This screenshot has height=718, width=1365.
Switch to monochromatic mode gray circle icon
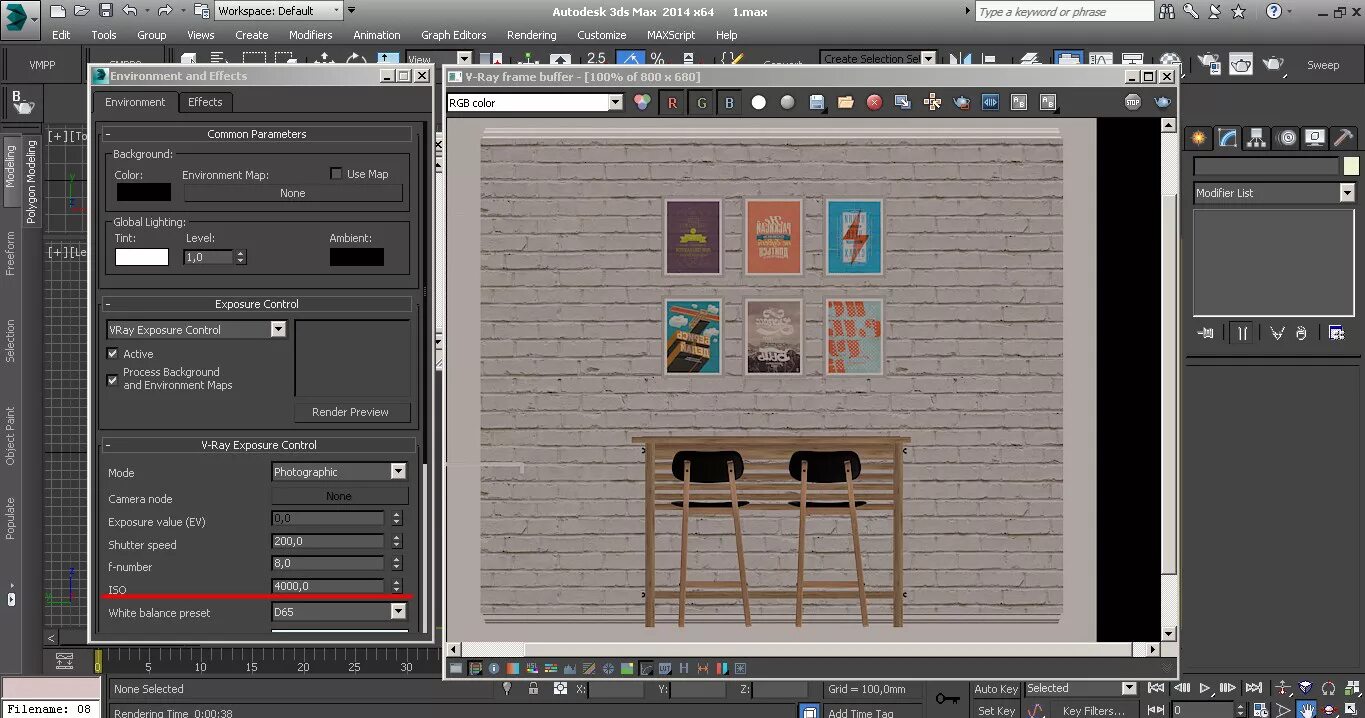(x=788, y=102)
